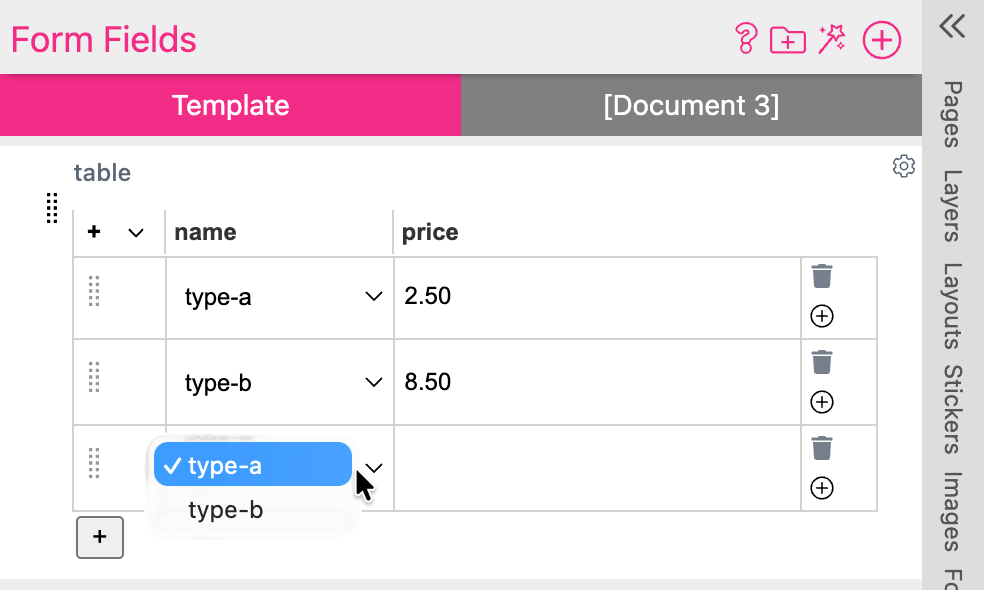Open the Pages sidebar tab
Screen dimensions: 984x590
pos(953,114)
